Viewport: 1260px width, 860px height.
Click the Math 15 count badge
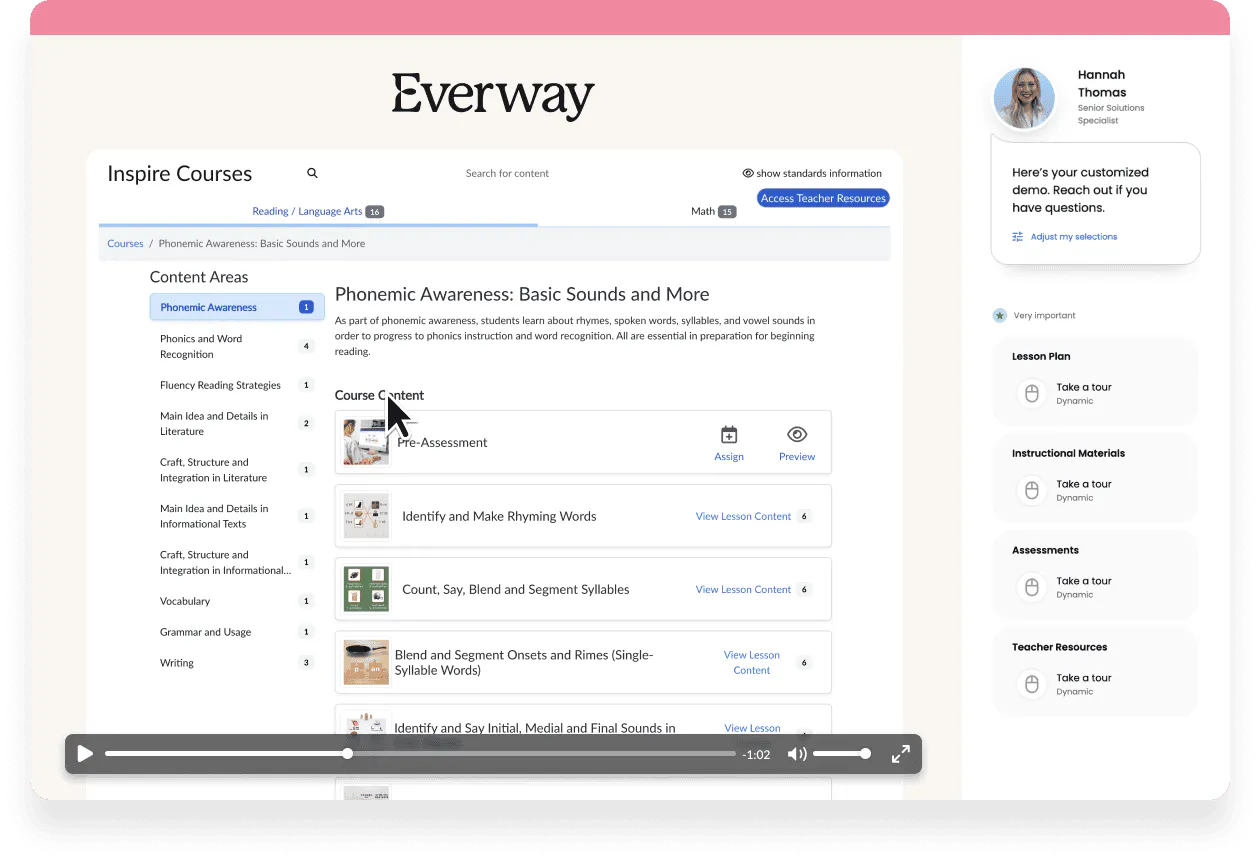pyautogui.click(x=727, y=212)
